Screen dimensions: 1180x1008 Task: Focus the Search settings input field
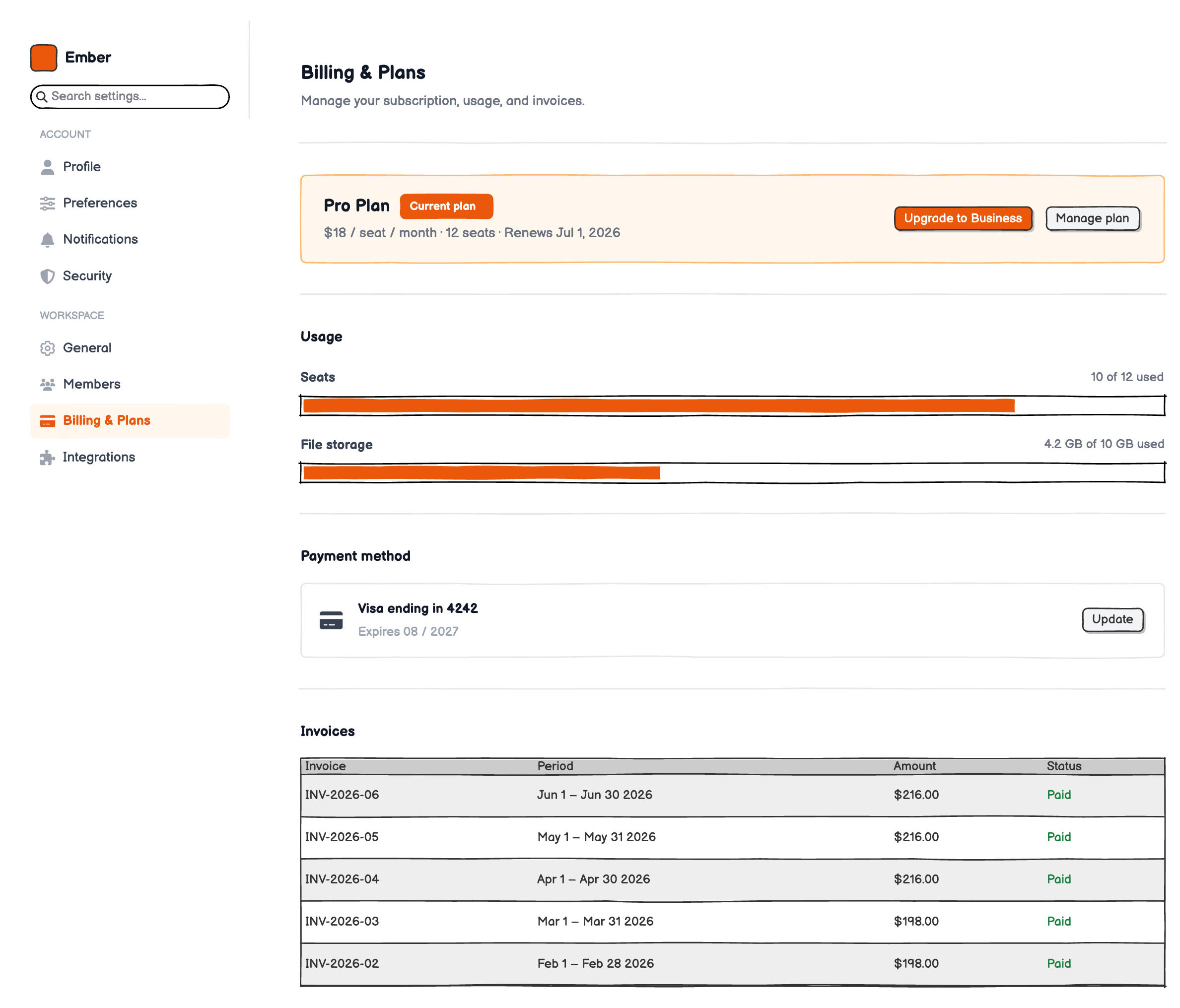[130, 97]
